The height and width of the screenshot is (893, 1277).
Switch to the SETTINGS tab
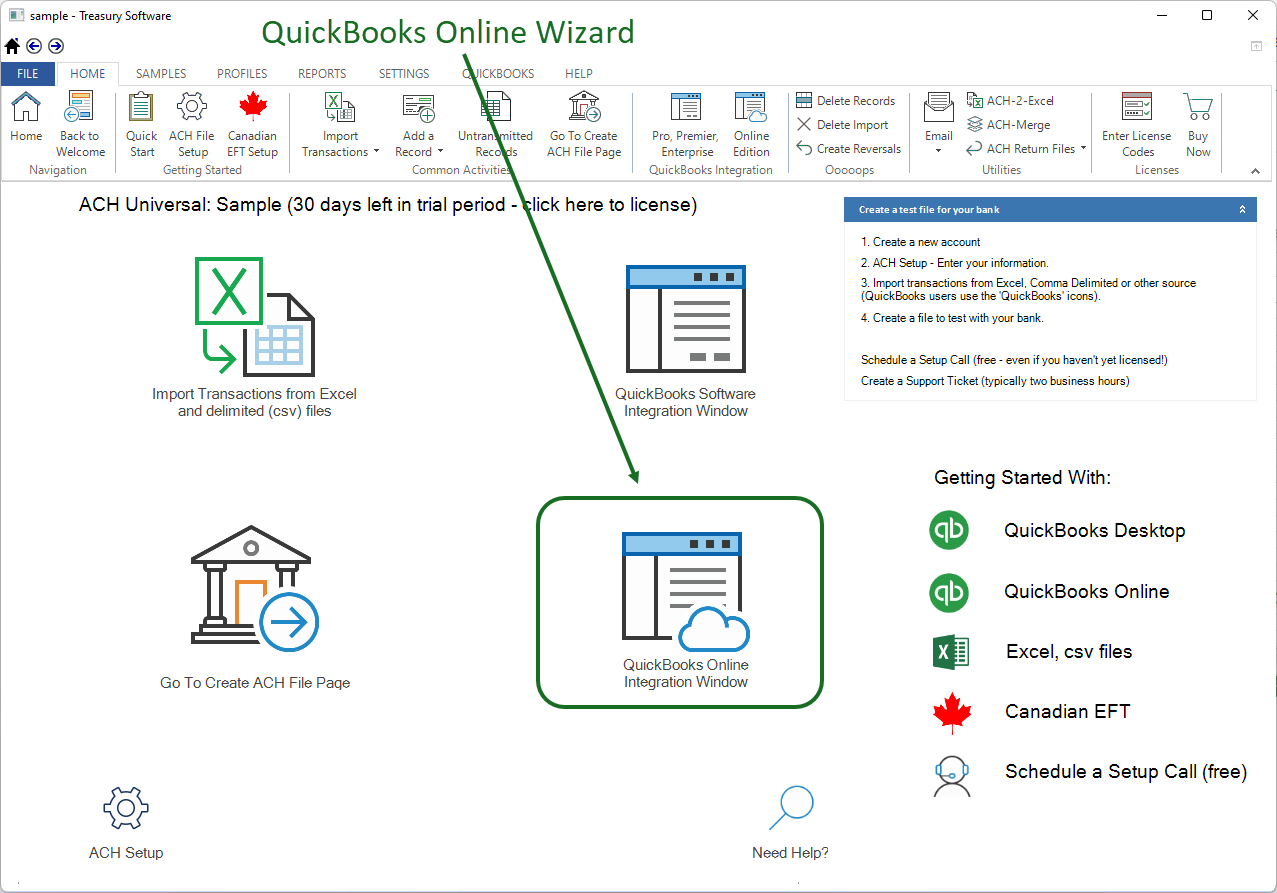tap(404, 74)
